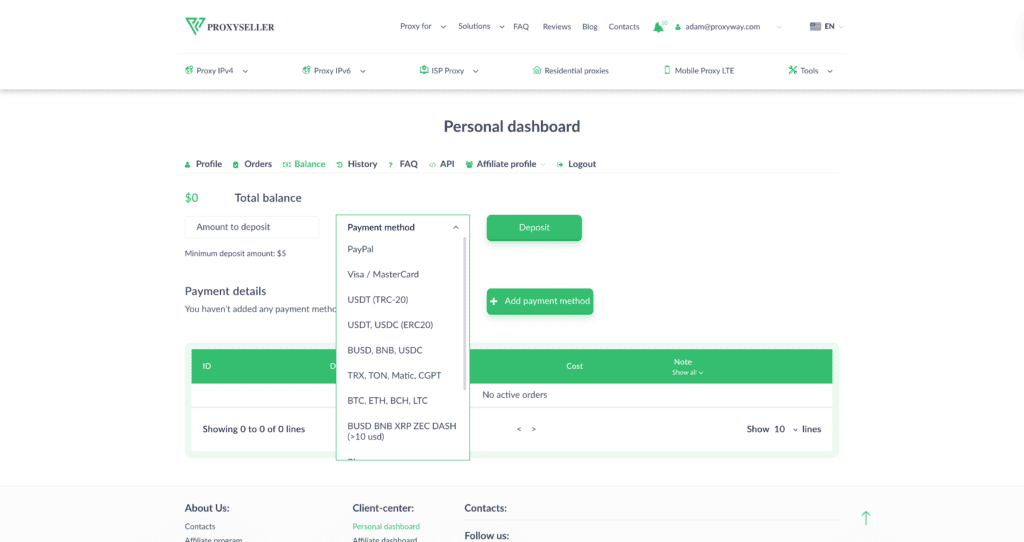Click the FAQ question mark icon
Image resolution: width=1024 pixels, height=542 pixels.
point(391,165)
